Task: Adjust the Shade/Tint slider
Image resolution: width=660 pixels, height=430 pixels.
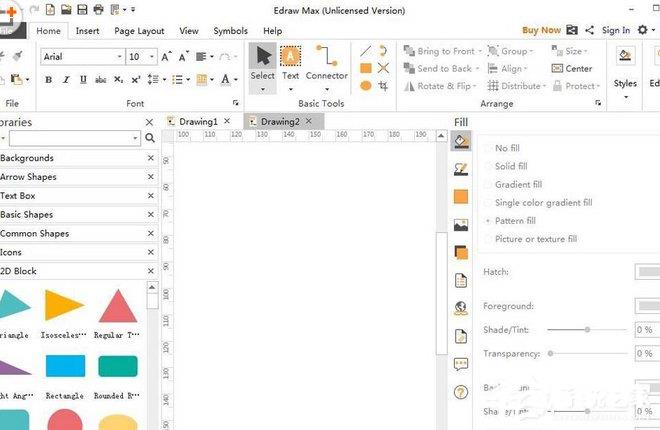Action: click(x=586, y=329)
